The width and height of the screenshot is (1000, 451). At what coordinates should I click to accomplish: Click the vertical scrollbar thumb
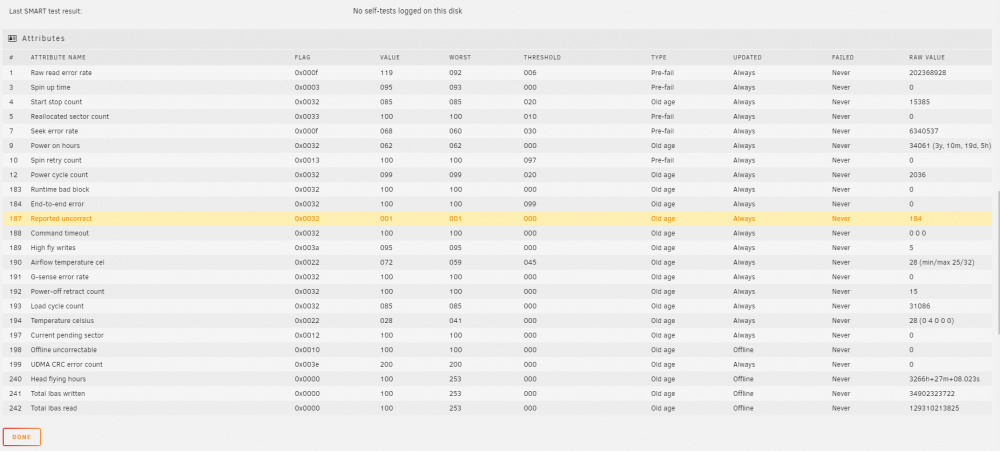[997, 265]
